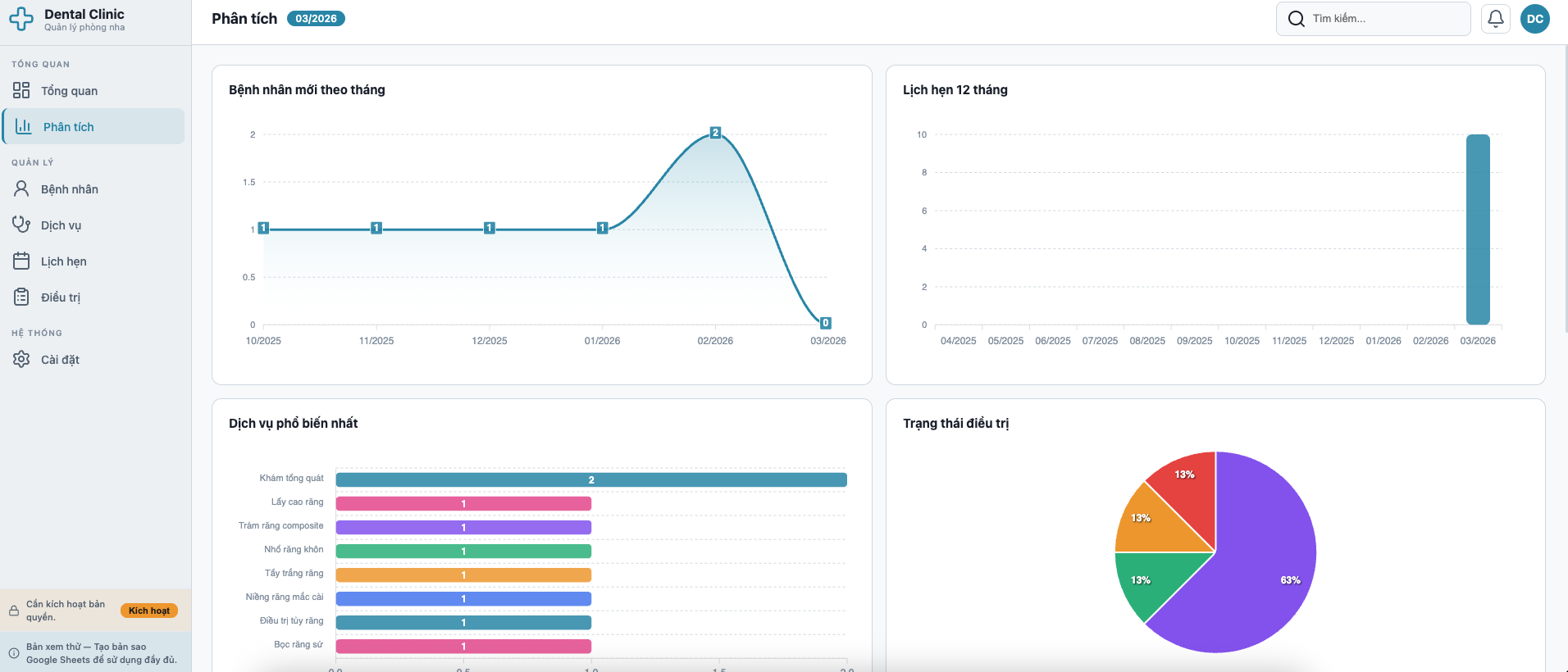Click the 02/2026 peak data point
This screenshot has height=672, width=1568.
[715, 133]
